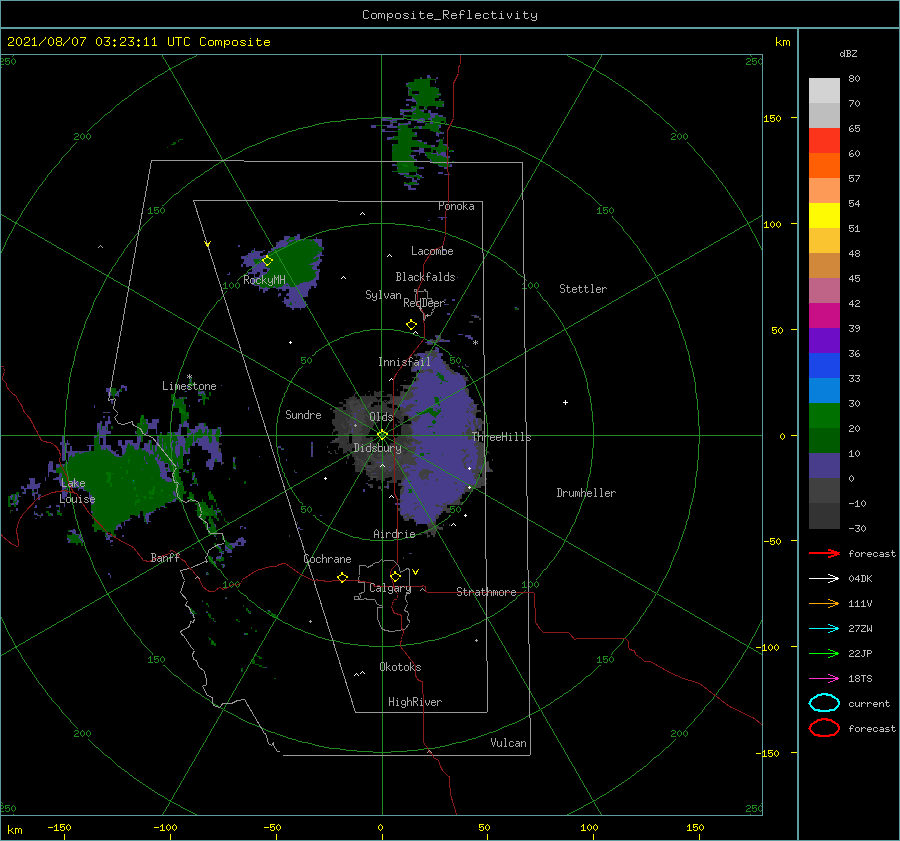This screenshot has width=900, height=841.
Task: Click the Blackfalds label
Action: 425,277
